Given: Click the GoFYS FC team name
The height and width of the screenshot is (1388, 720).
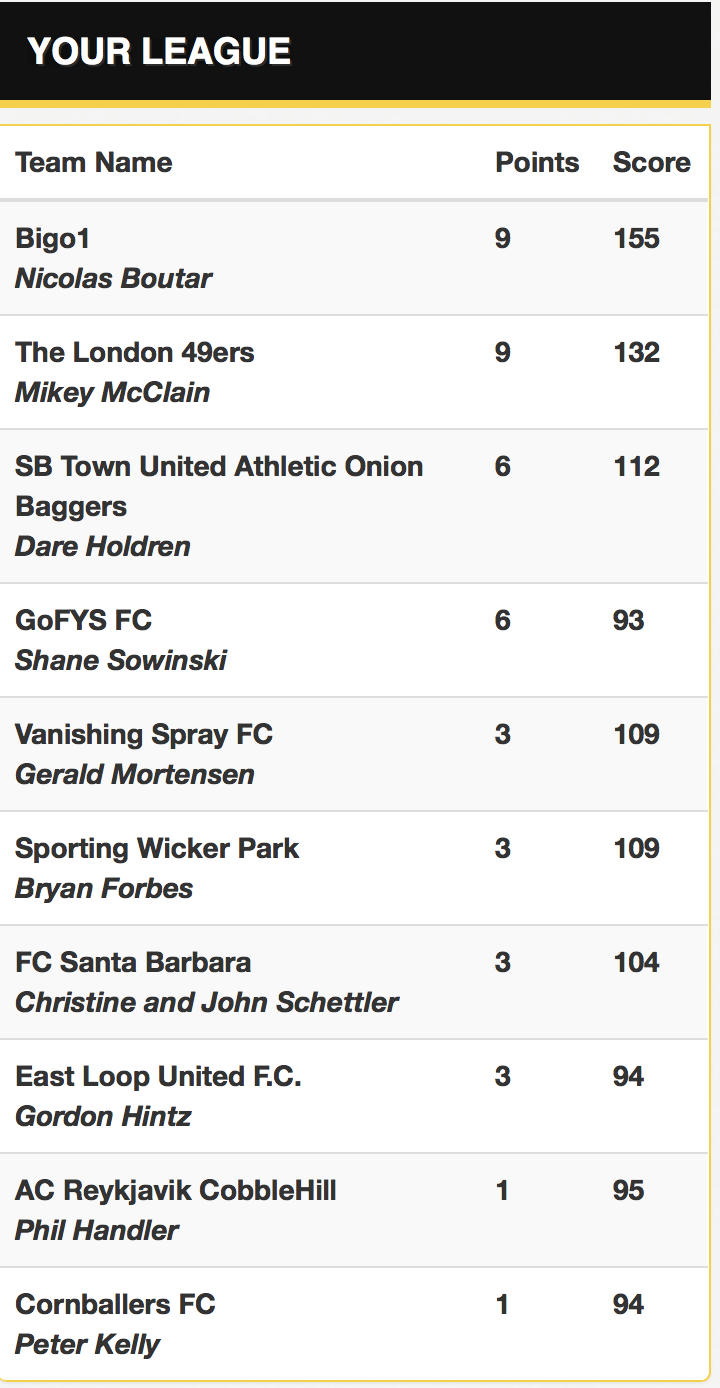Looking at the screenshot, I should [x=83, y=621].
